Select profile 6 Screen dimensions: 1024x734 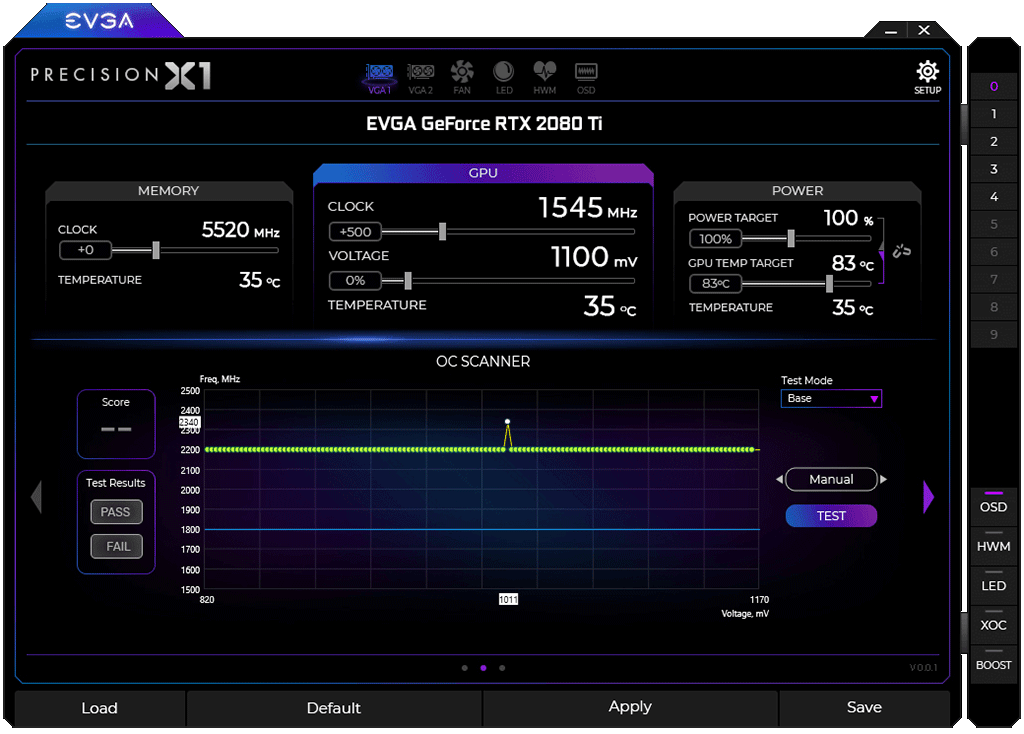[x=993, y=251]
